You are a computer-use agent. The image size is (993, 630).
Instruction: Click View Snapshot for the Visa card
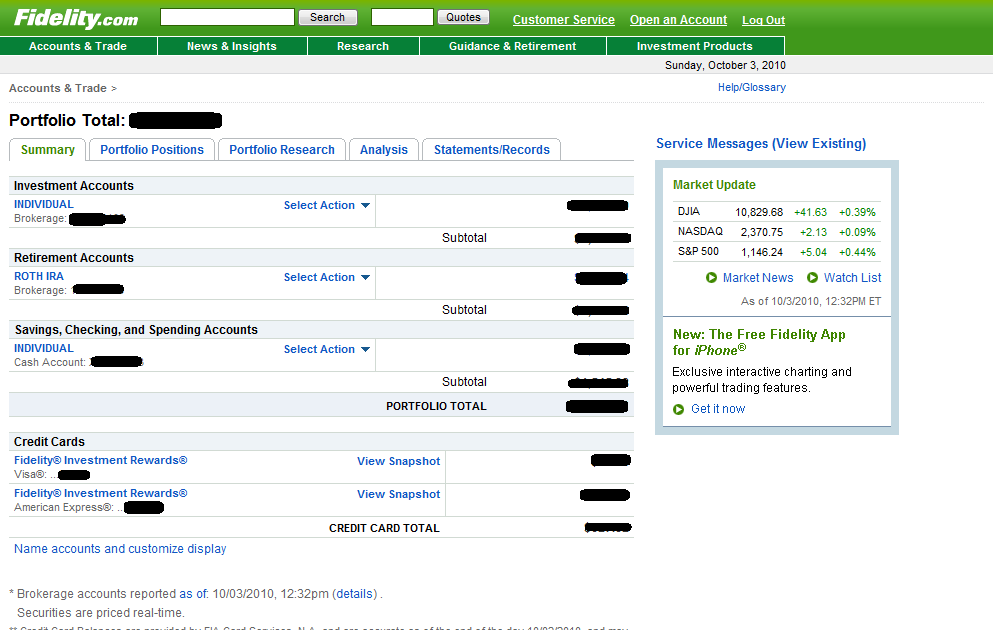tap(398, 461)
